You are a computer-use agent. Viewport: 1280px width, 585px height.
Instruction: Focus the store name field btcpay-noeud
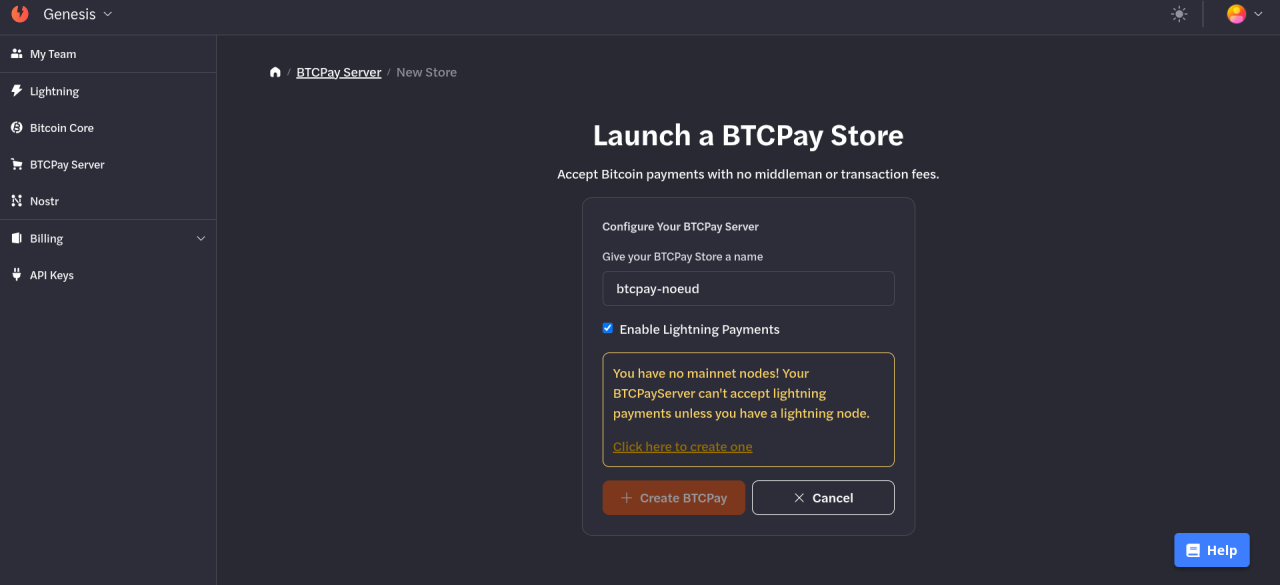(x=748, y=288)
